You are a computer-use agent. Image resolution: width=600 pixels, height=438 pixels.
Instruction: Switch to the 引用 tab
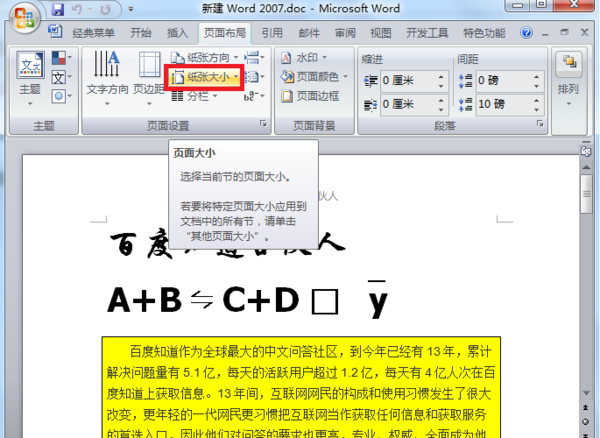click(x=272, y=33)
